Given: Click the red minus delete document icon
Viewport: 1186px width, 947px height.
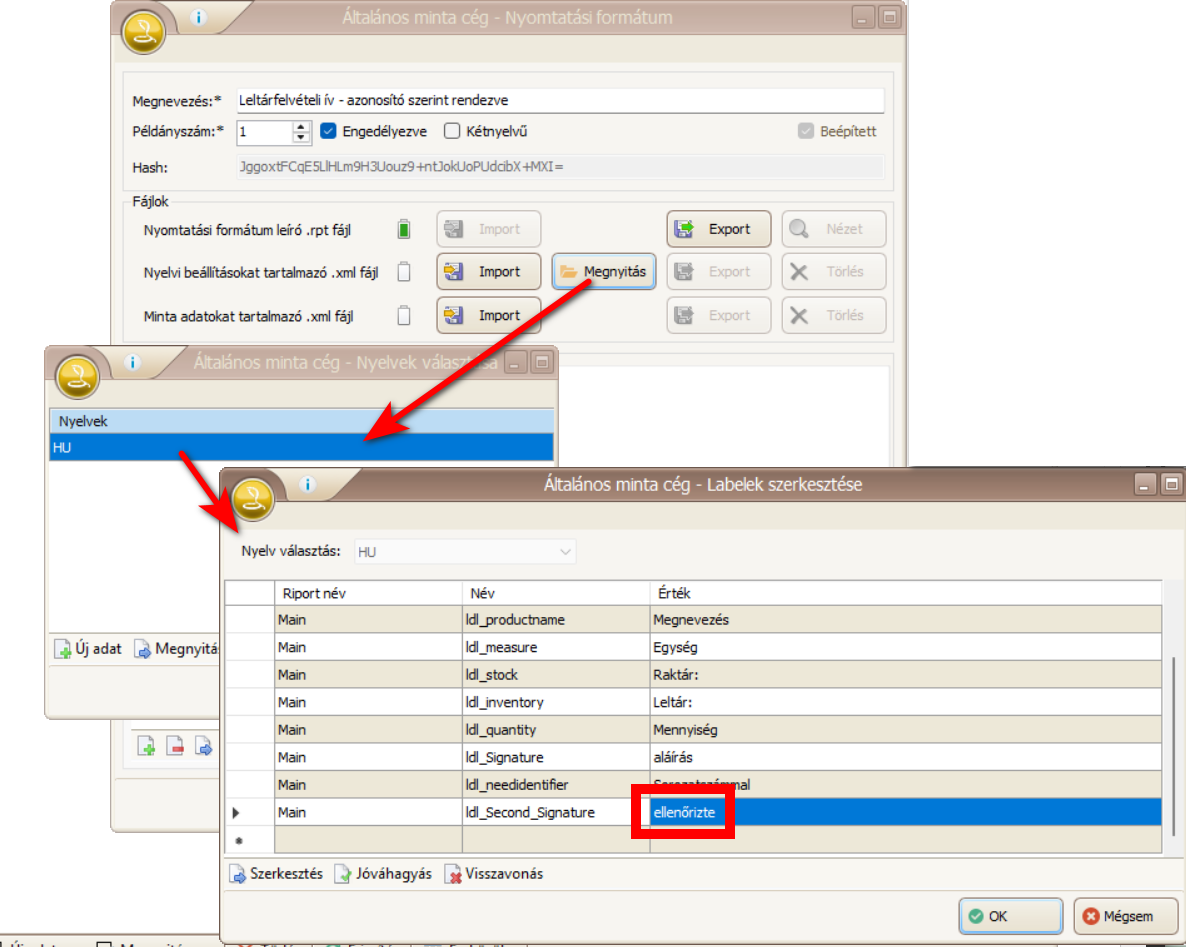Looking at the screenshot, I should coord(175,746).
